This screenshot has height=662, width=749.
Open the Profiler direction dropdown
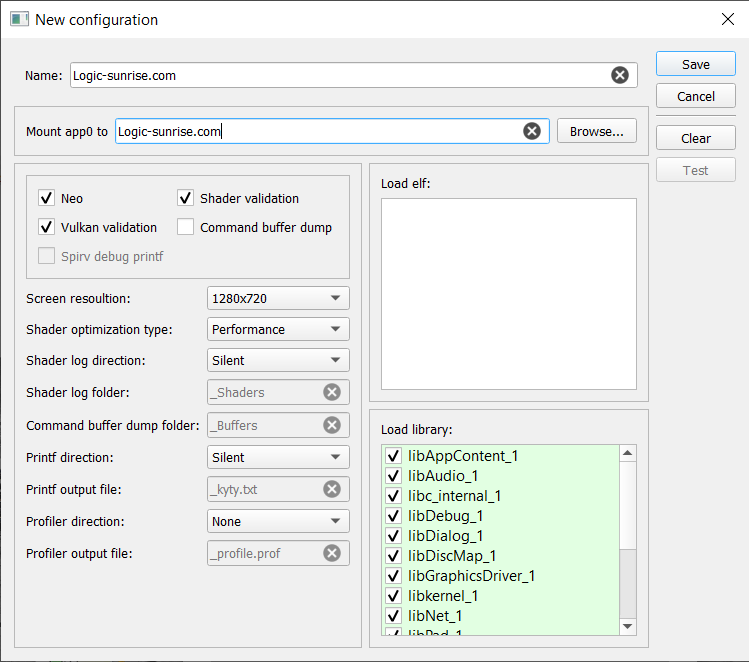[279, 522]
